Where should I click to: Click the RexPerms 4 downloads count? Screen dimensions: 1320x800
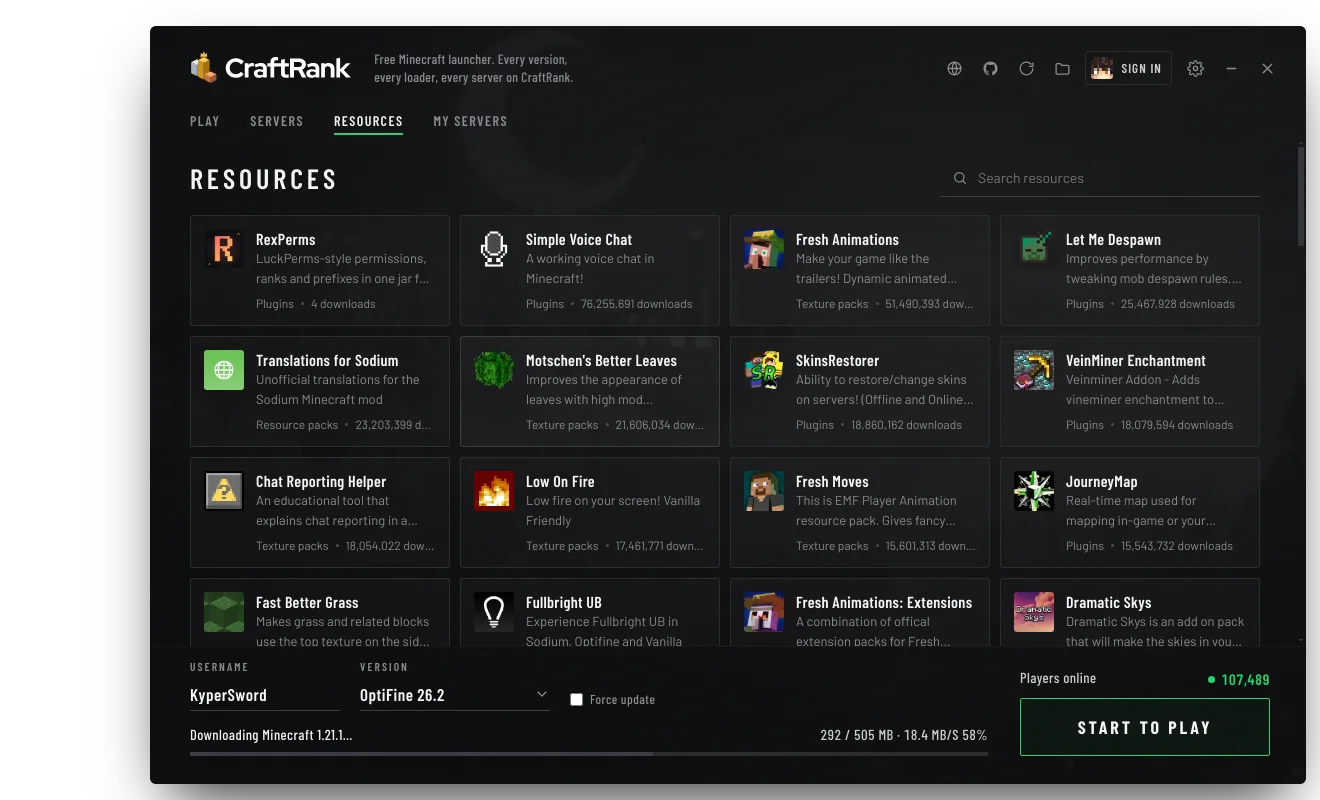[343, 304]
